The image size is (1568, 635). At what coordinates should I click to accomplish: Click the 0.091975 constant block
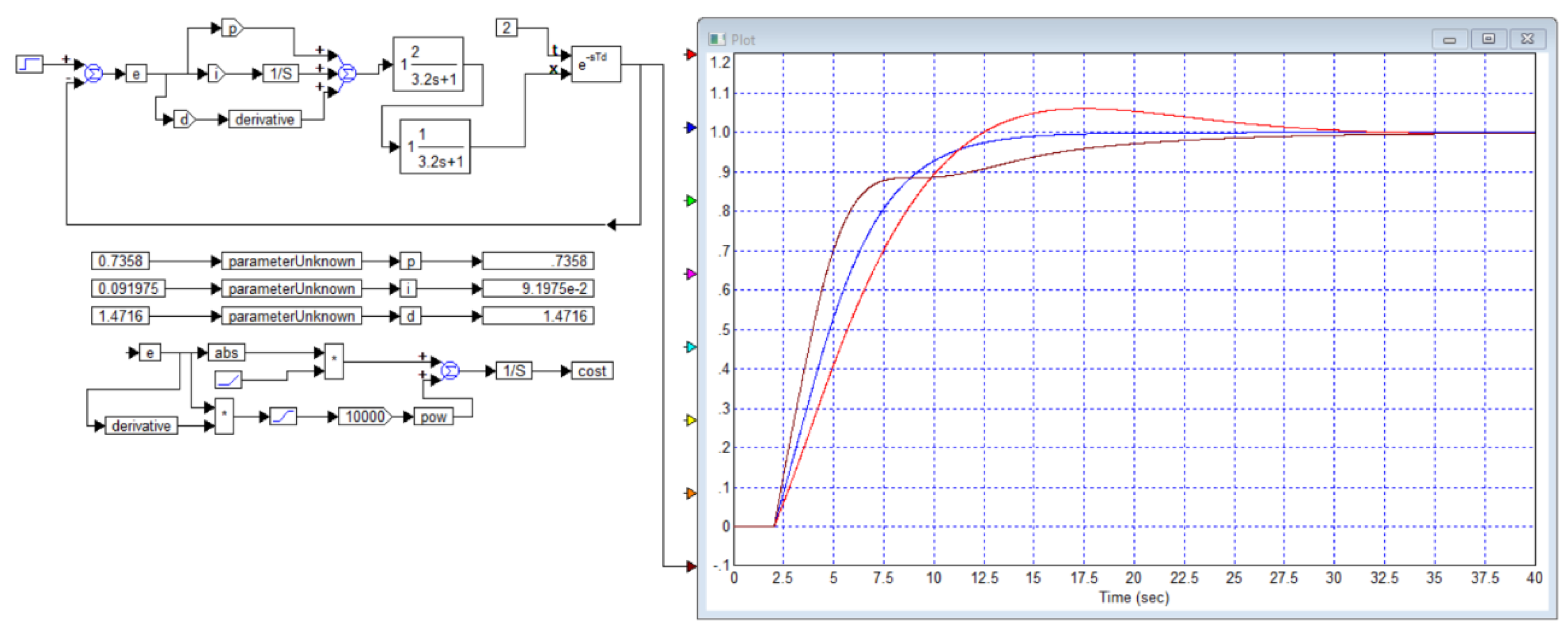point(128,289)
